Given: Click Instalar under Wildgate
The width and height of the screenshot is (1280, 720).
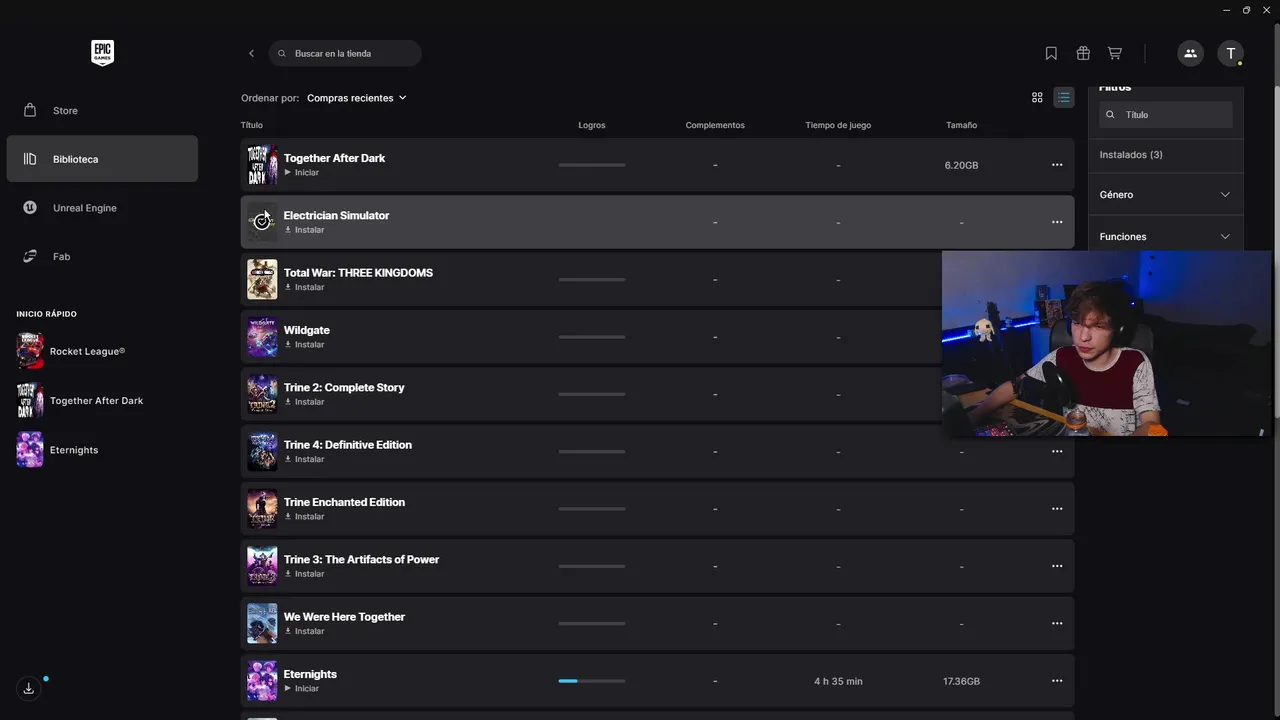Looking at the screenshot, I should click(305, 345).
